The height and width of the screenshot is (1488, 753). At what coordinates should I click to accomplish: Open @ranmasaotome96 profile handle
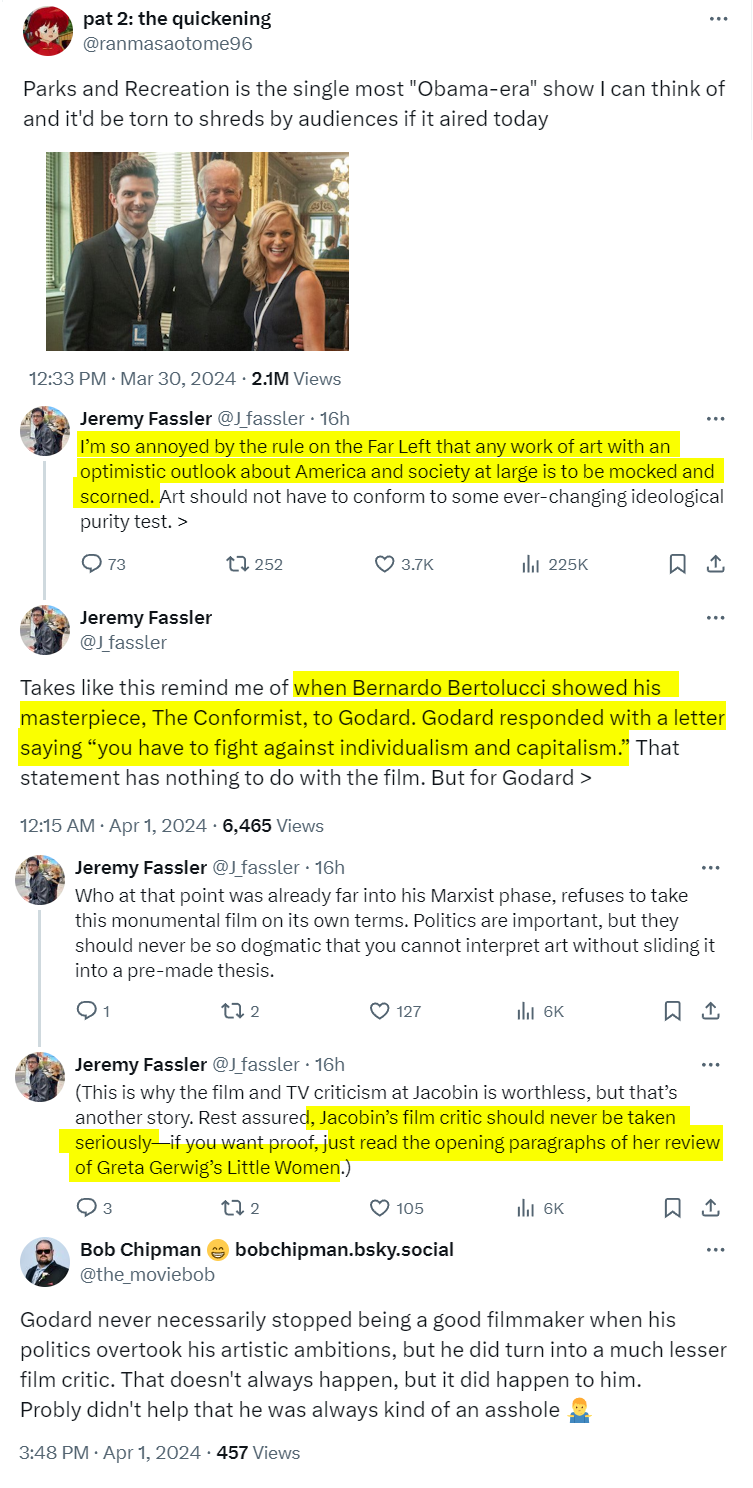[x=167, y=44]
